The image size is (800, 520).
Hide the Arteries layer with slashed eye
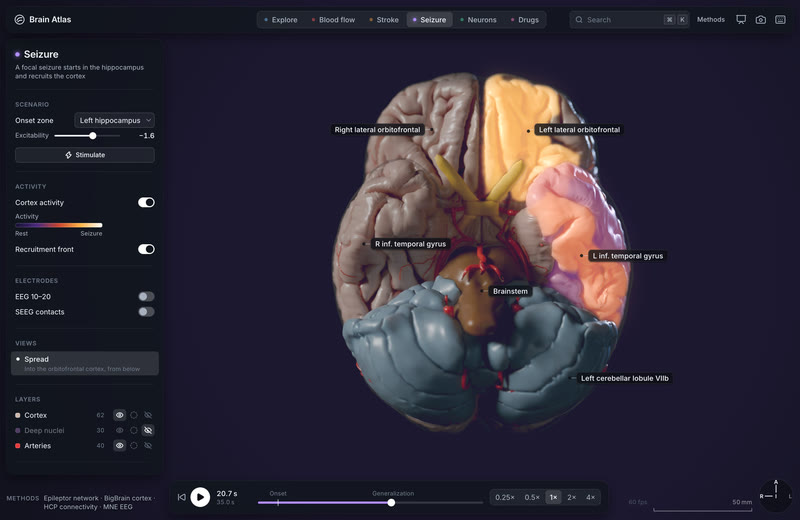point(148,445)
